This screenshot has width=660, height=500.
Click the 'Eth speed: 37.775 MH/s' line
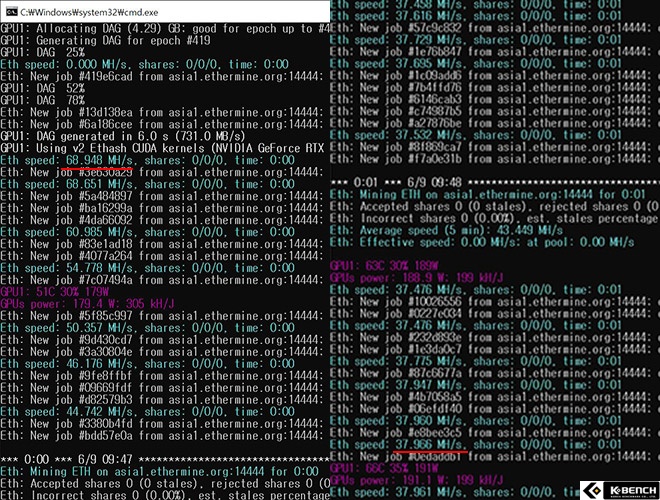[476, 362]
